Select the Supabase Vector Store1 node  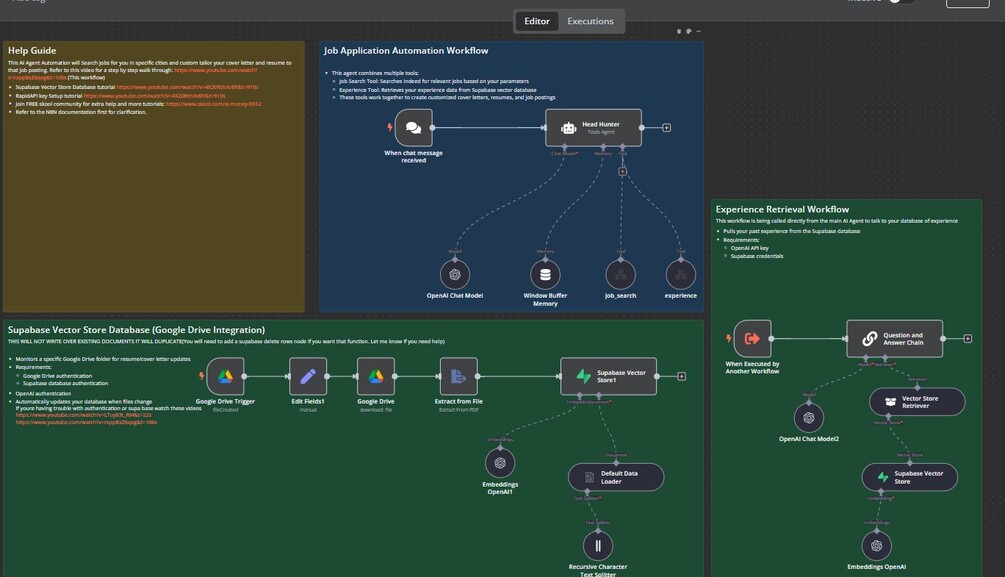click(x=608, y=376)
